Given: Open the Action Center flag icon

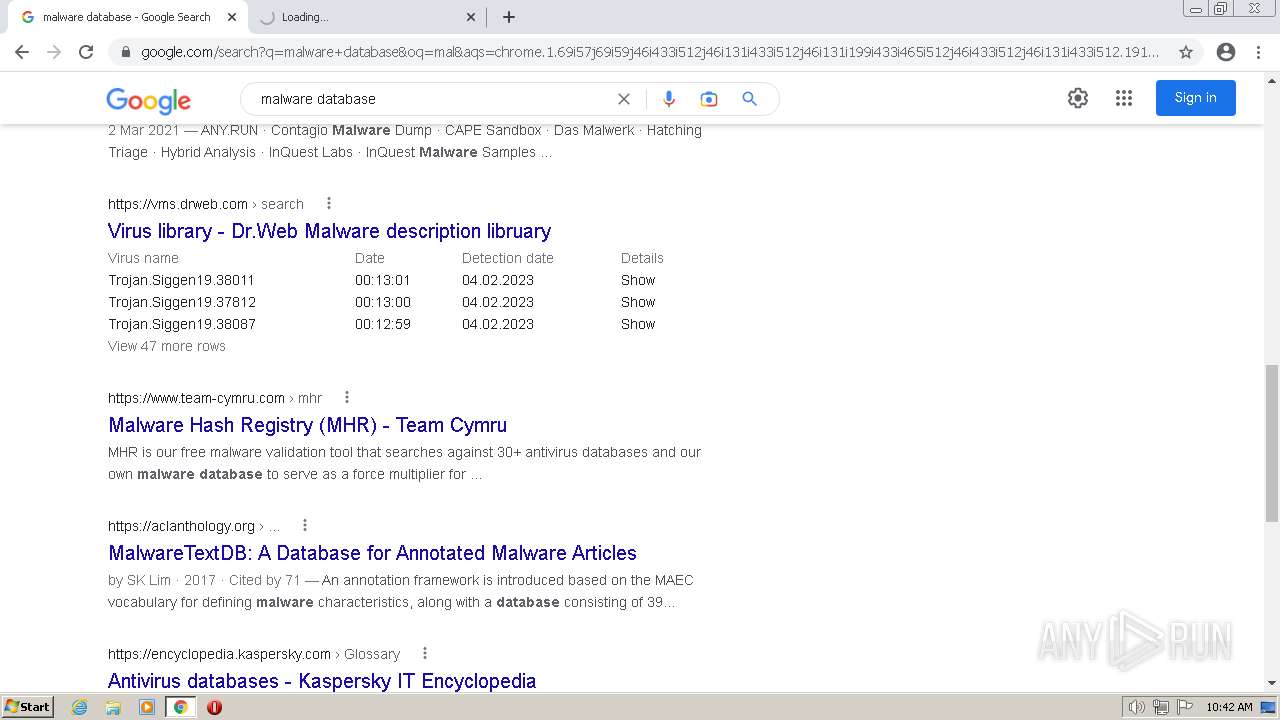Looking at the screenshot, I should tap(1184, 707).
